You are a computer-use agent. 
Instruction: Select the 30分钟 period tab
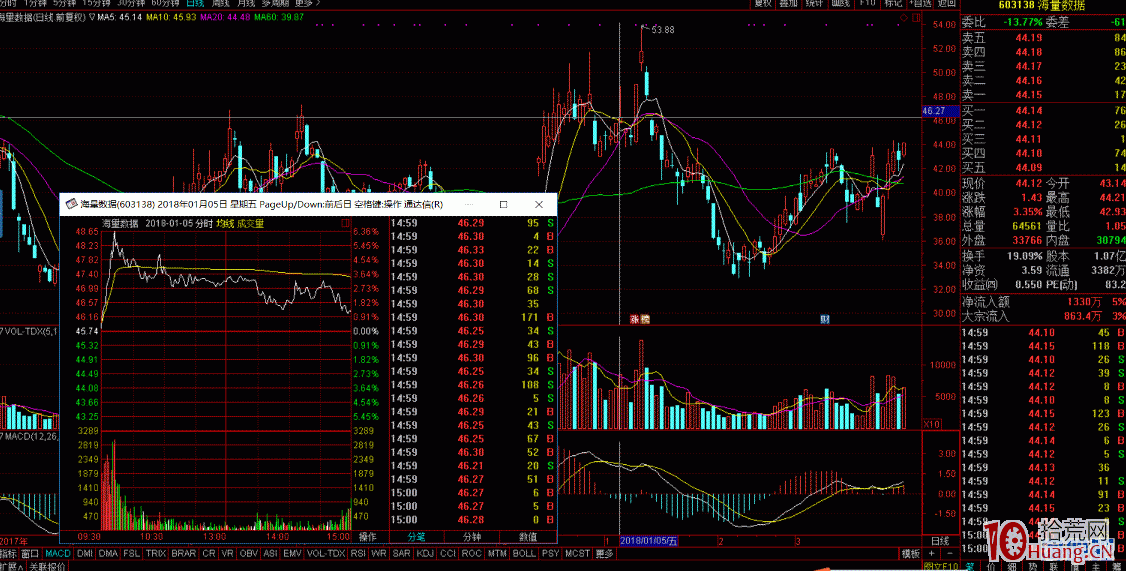pyautogui.click(x=132, y=4)
